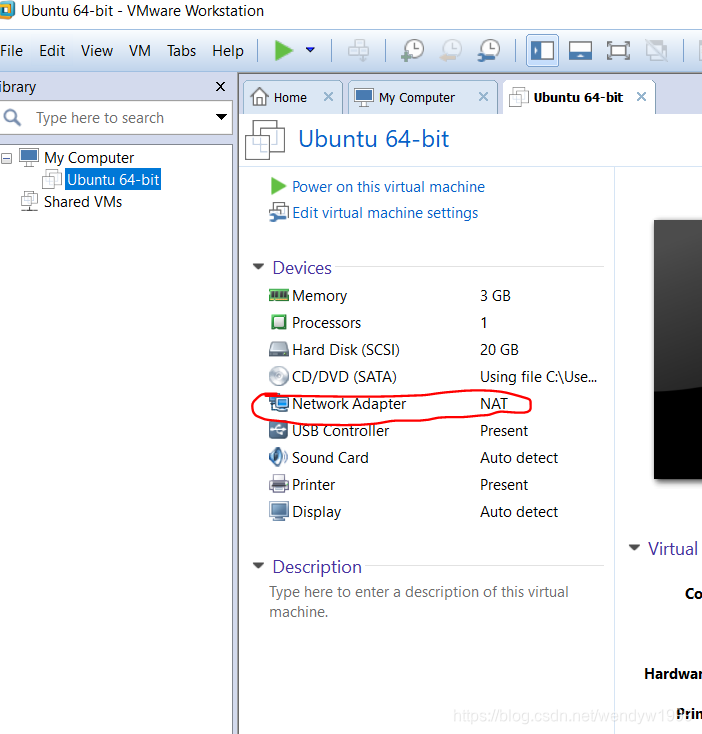Collapse the Virtual Machine Details section arrow
The width and height of the screenshot is (702, 734).
(x=634, y=548)
